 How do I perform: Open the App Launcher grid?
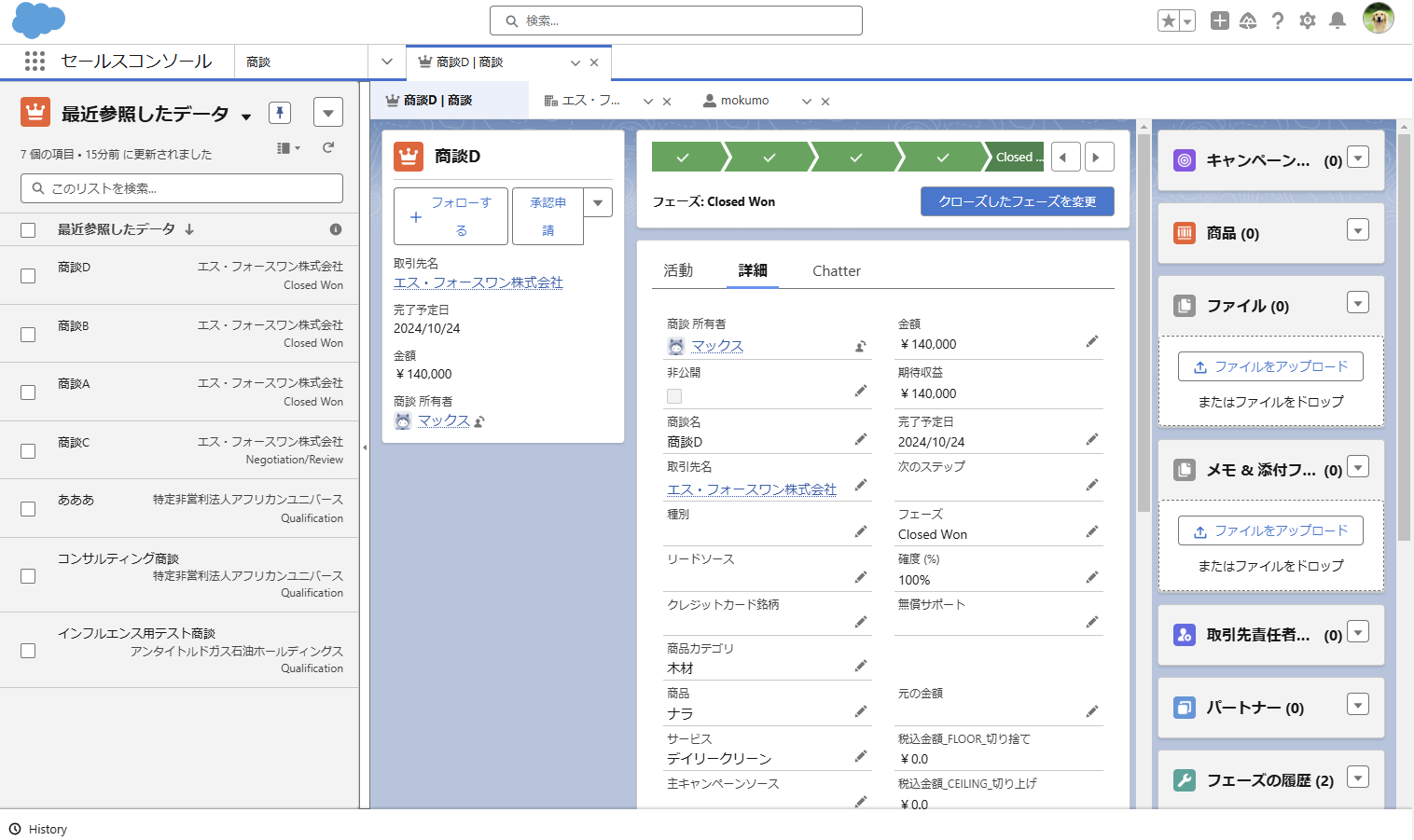[x=35, y=61]
